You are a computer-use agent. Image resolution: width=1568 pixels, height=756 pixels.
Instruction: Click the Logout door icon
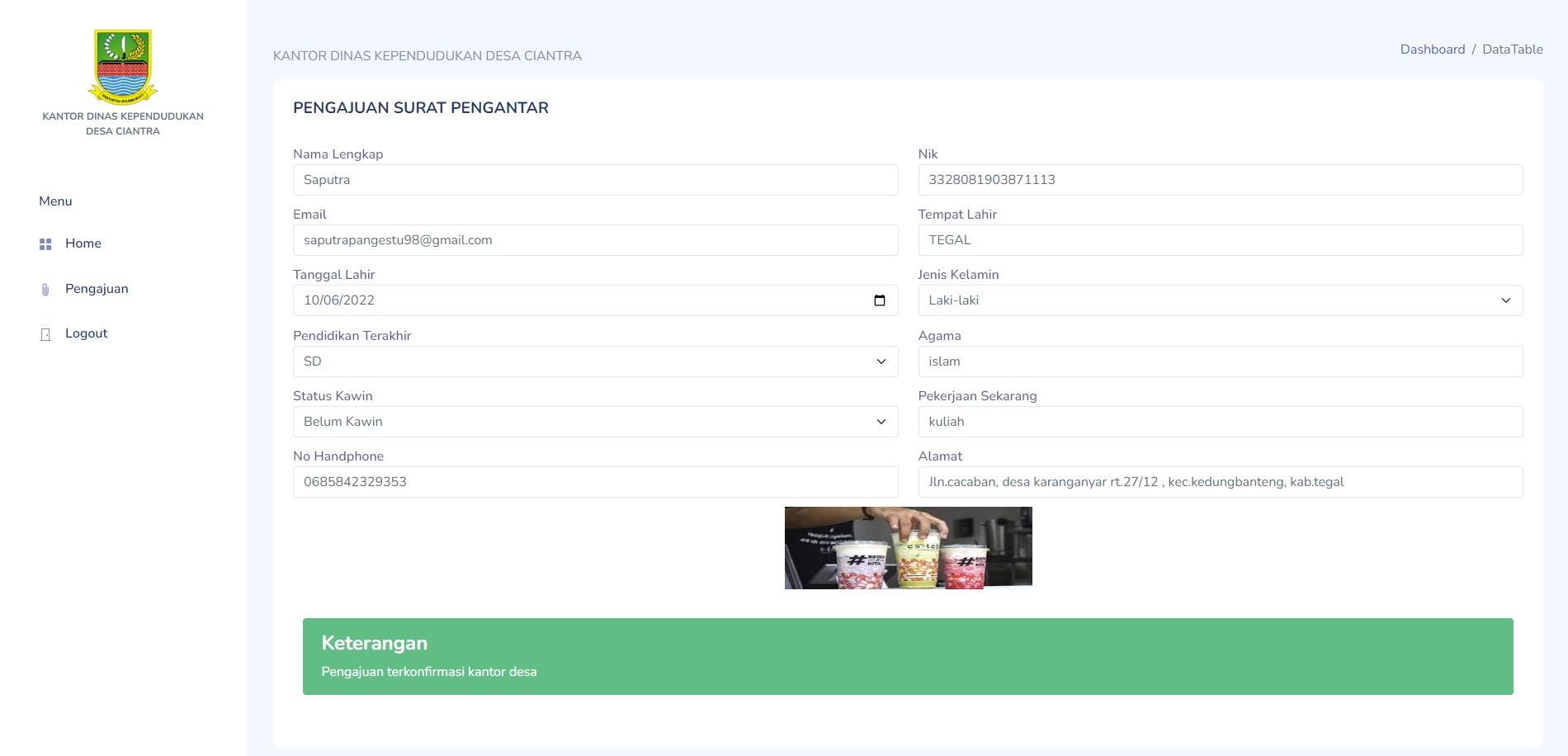(45, 334)
